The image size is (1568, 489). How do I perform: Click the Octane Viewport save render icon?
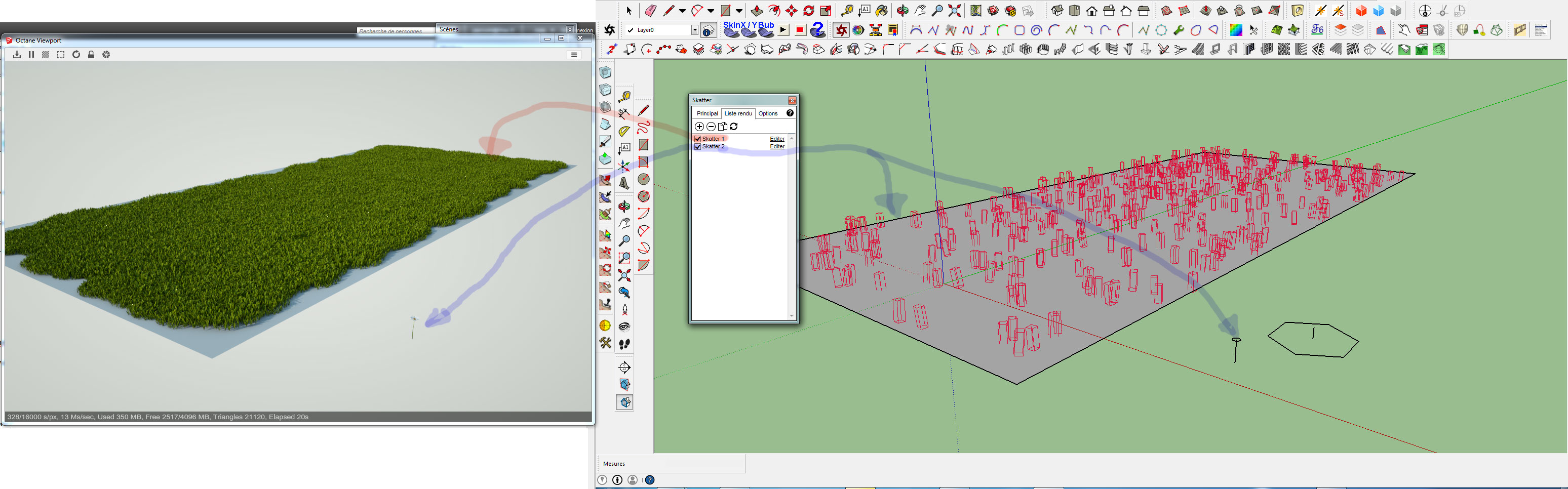pyautogui.click(x=16, y=55)
